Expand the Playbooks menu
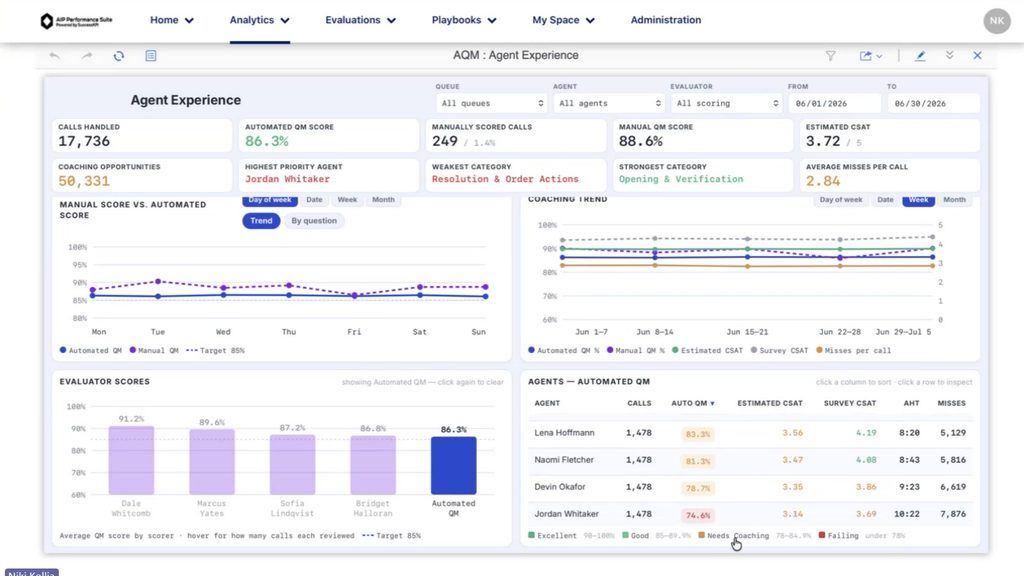 pos(464,20)
